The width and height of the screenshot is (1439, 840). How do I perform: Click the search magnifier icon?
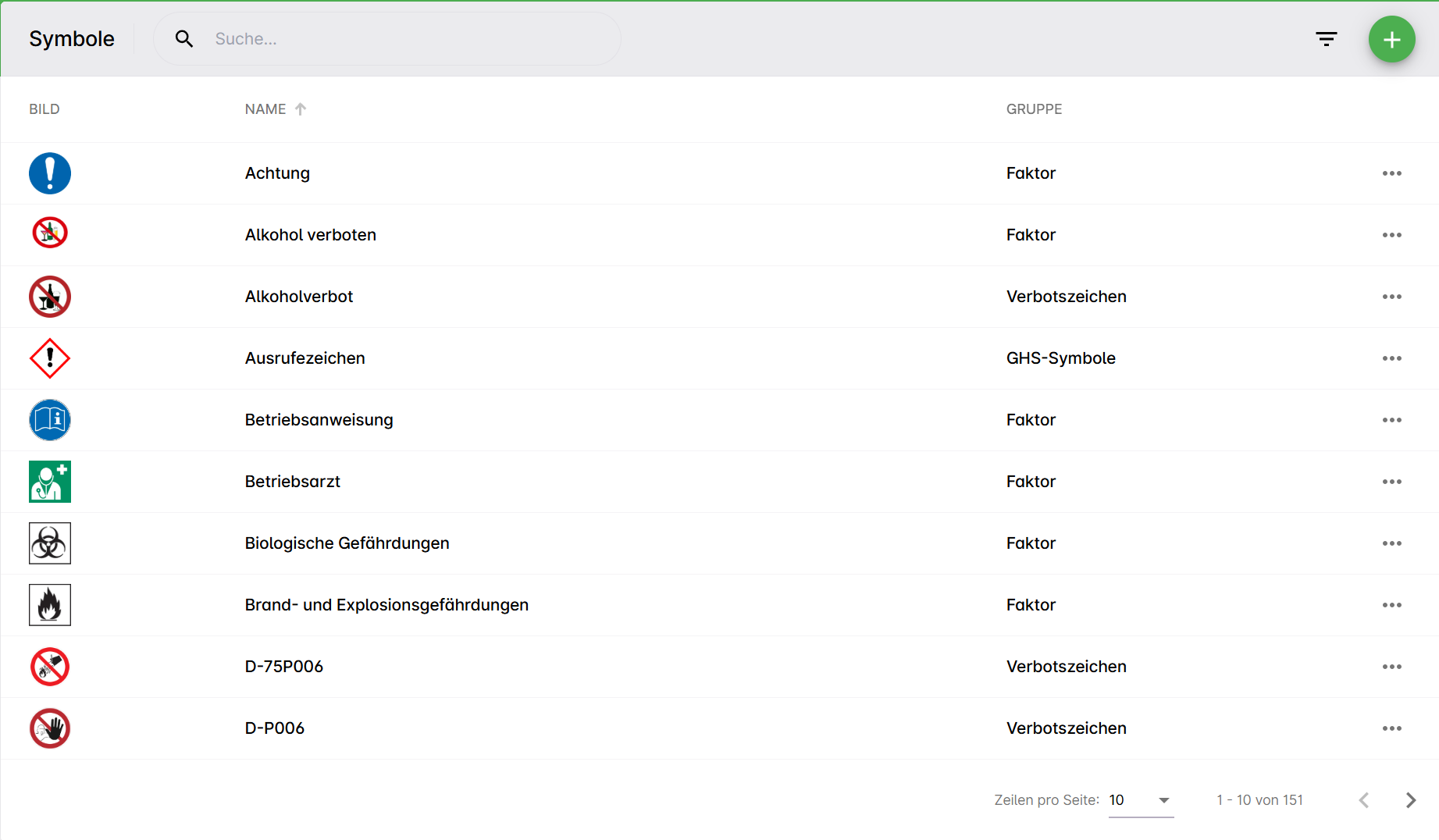(x=184, y=39)
